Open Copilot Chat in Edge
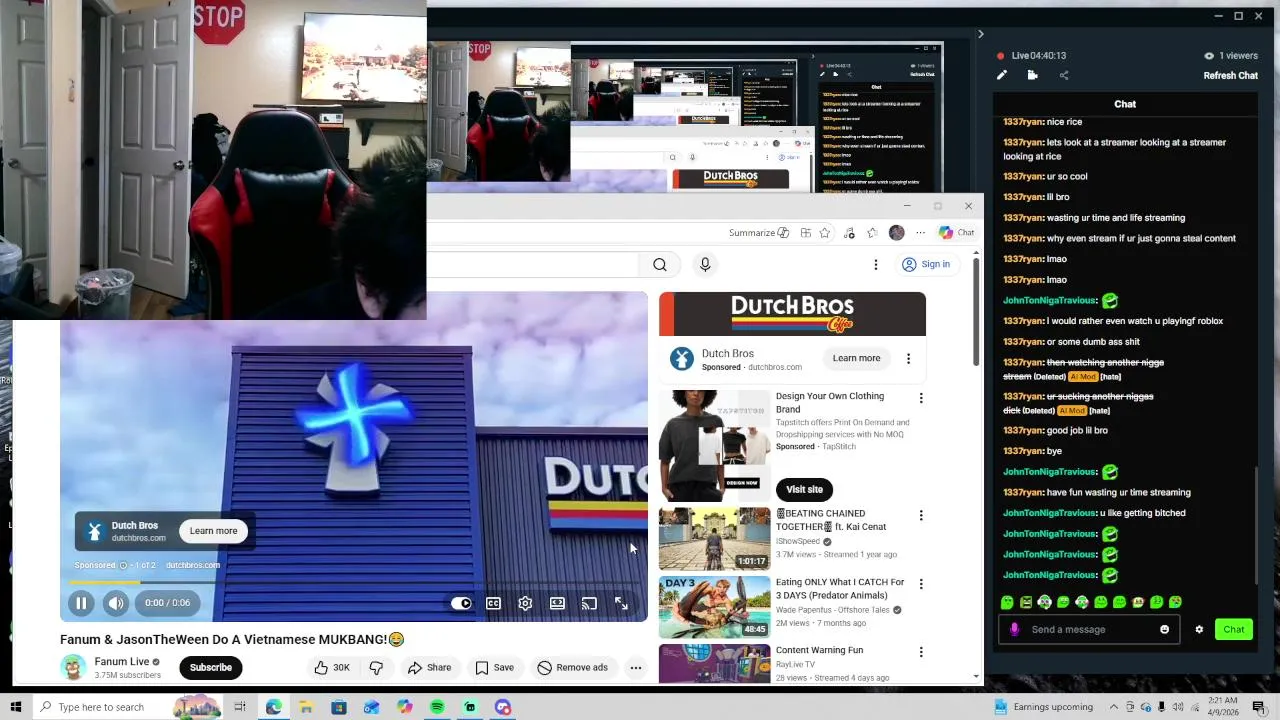The image size is (1280, 720). pyautogui.click(x=956, y=233)
